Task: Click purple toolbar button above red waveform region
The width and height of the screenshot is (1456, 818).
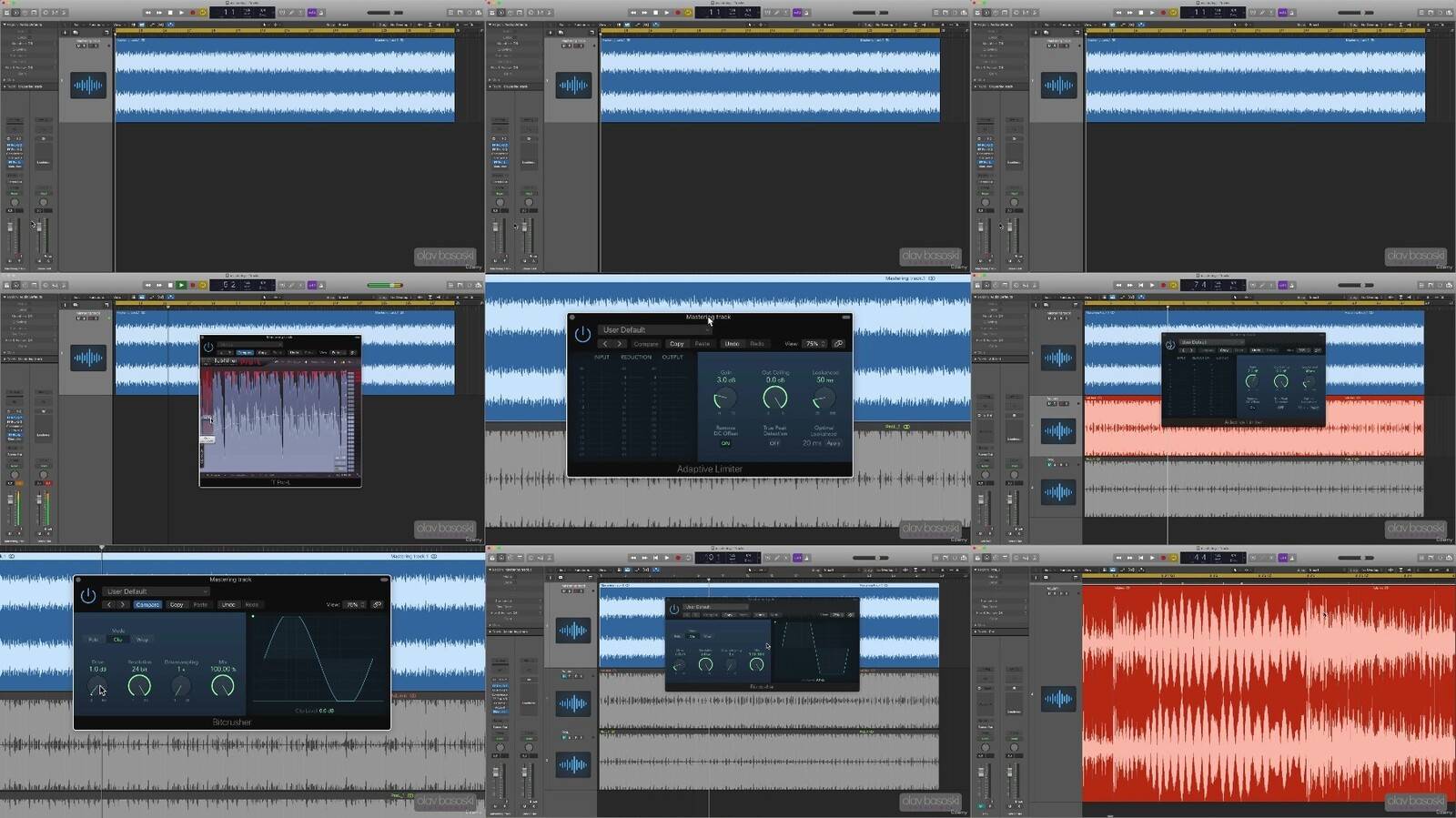Action: tap(1283, 558)
